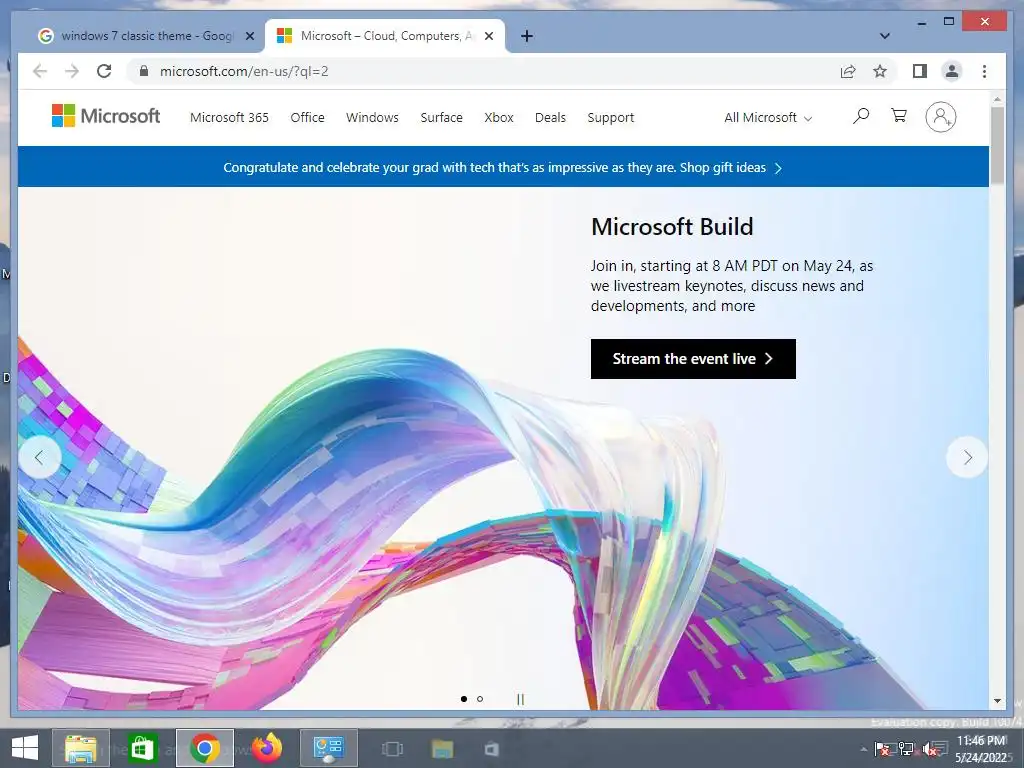The height and width of the screenshot is (768, 1024).
Task: Click the Shop gift ideas banner link
Action: 730,168
